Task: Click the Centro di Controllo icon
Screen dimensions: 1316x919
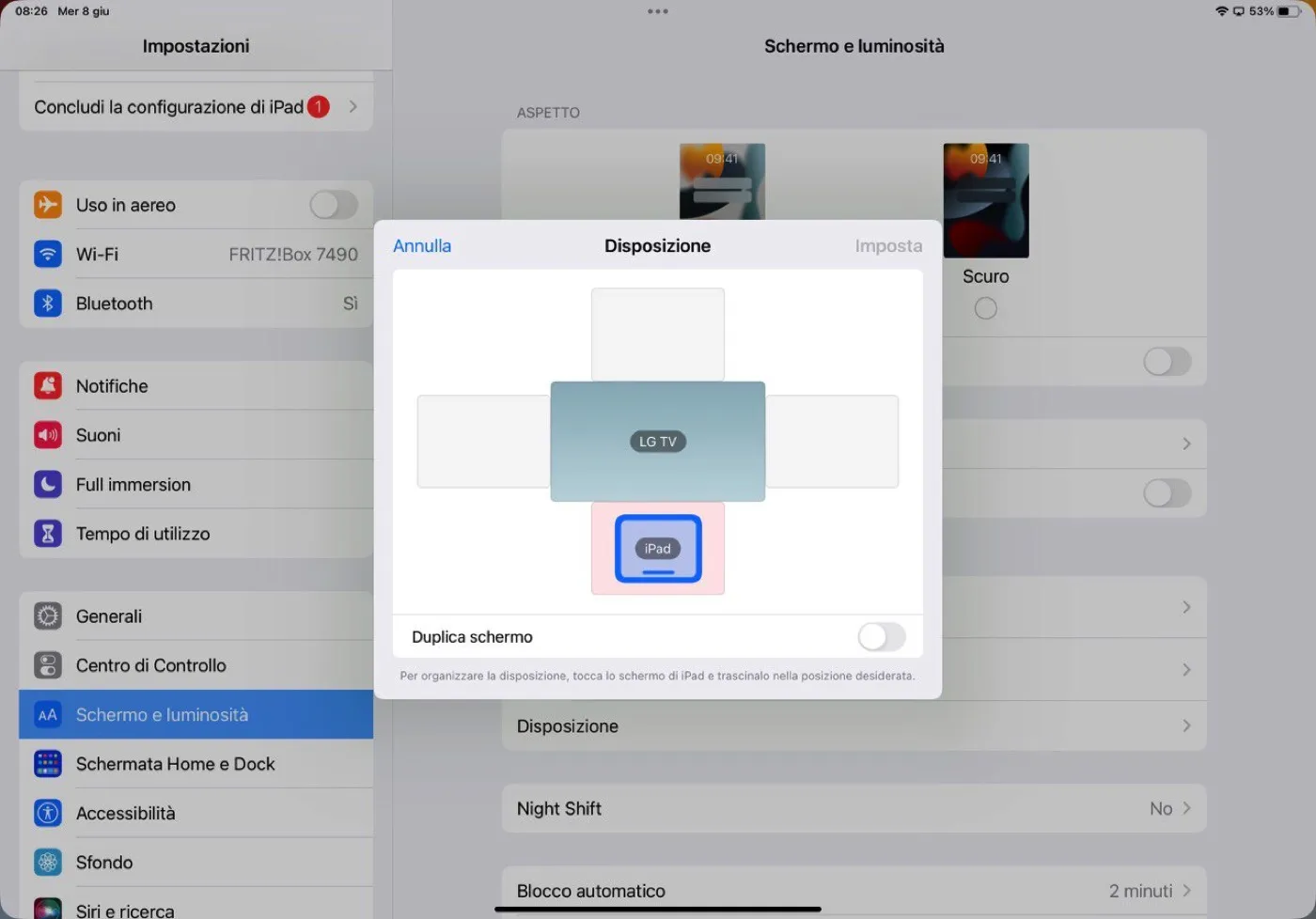Action: [x=47, y=664]
